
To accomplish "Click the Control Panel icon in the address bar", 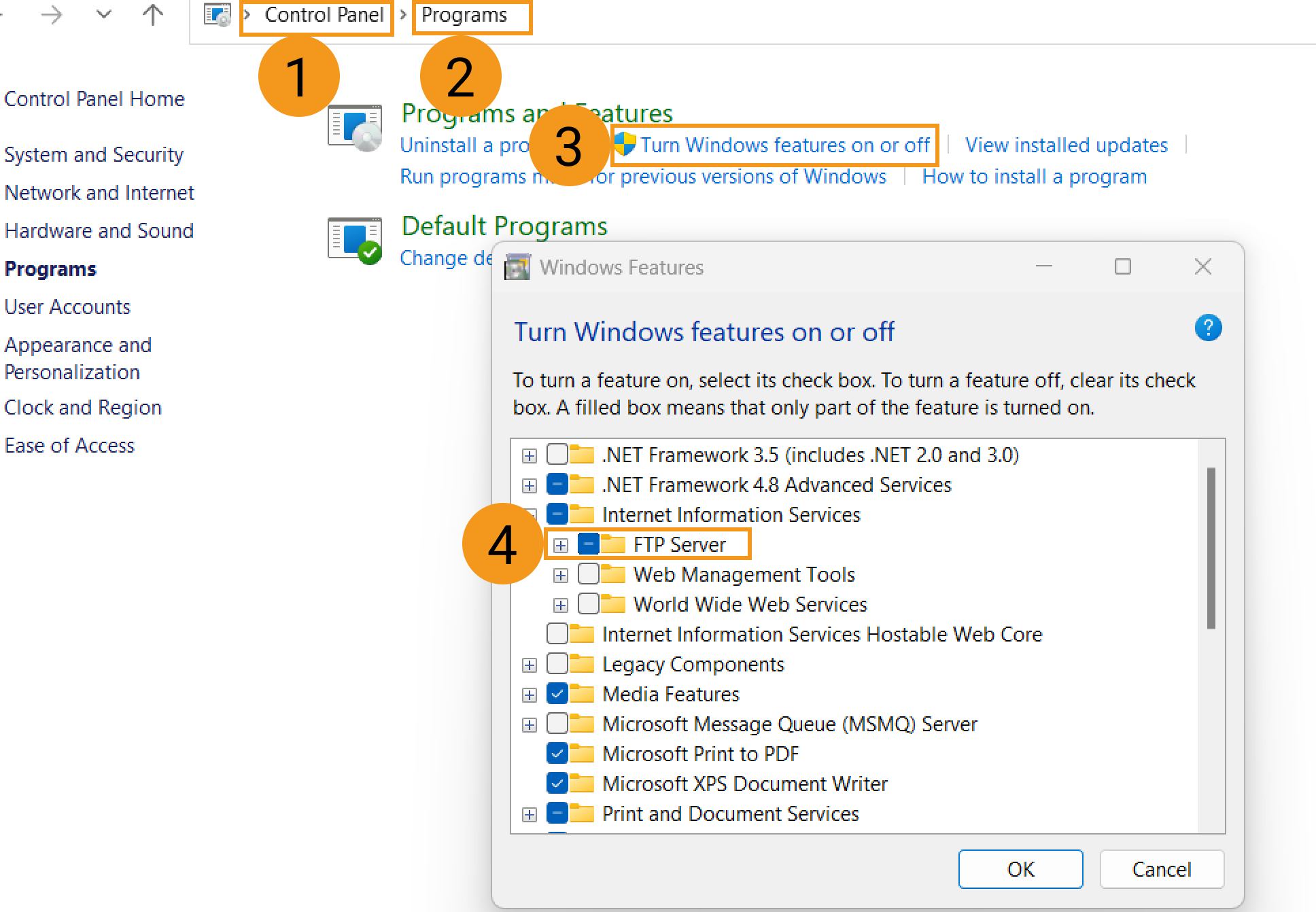I will point(218,15).
